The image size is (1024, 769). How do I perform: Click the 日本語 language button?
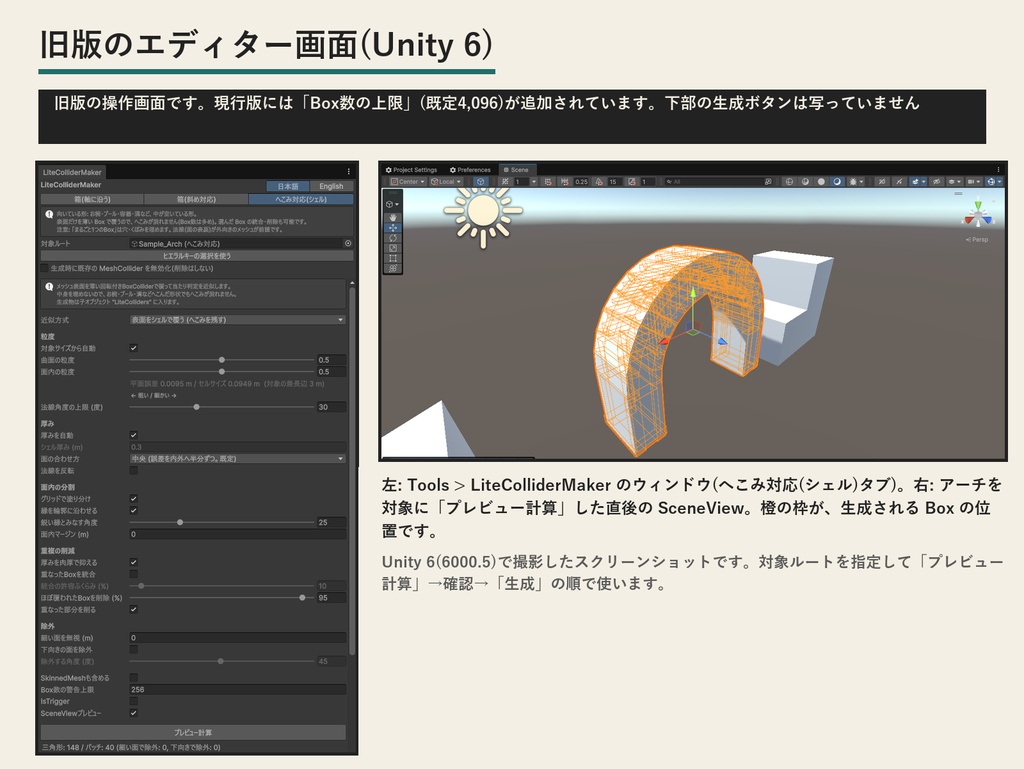click(288, 186)
